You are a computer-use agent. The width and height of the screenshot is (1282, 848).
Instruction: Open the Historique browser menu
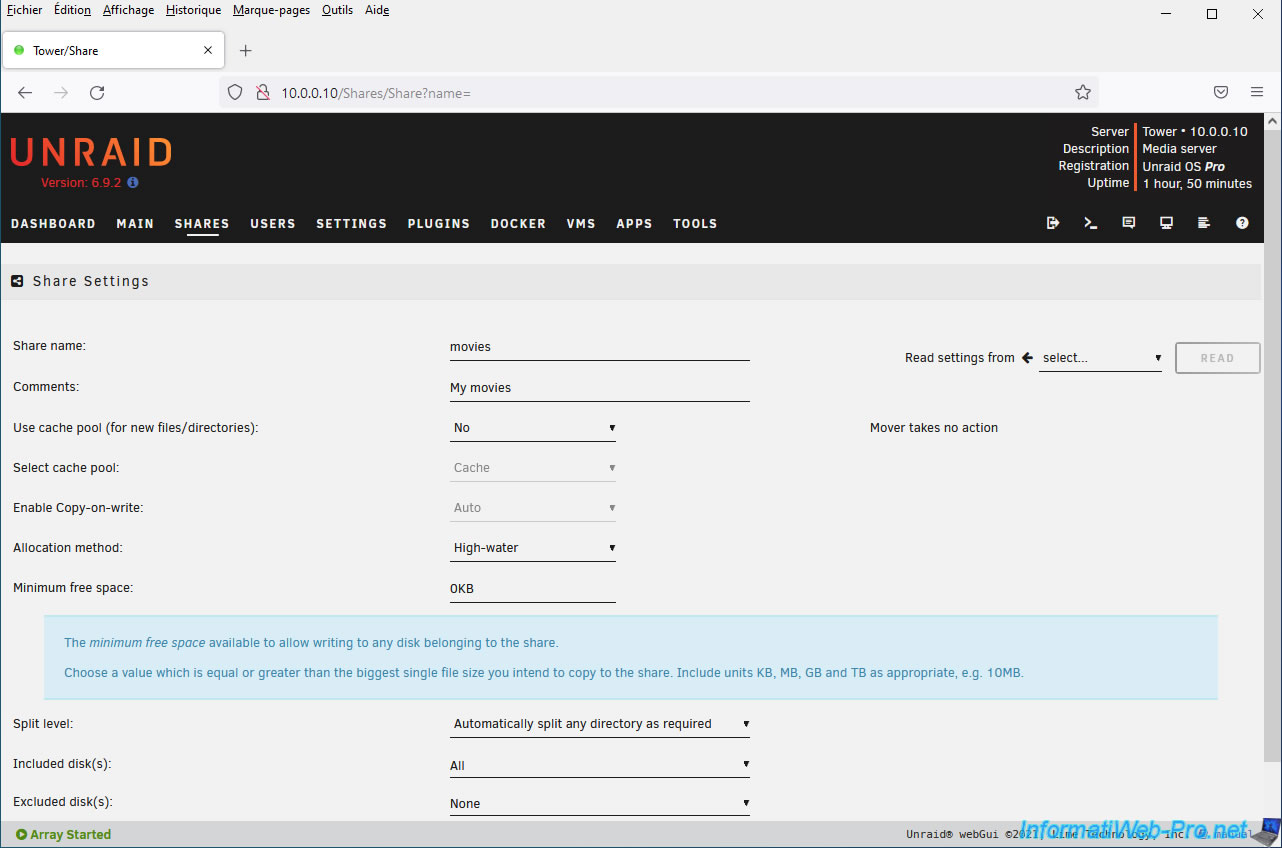click(x=193, y=10)
